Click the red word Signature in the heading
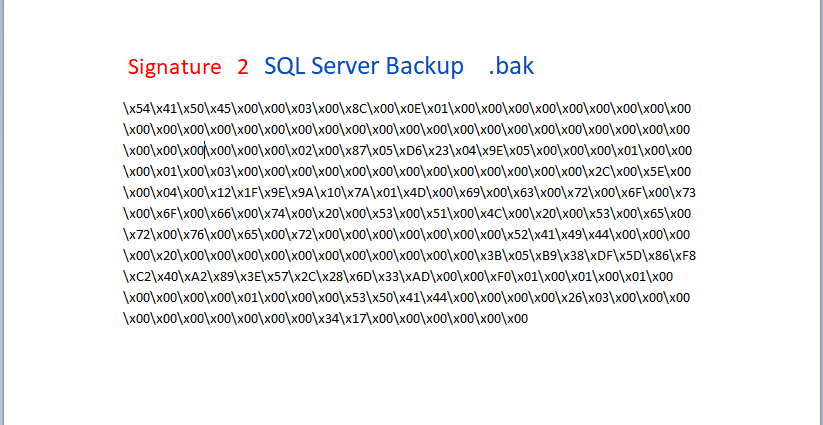Image resolution: width=823 pixels, height=425 pixels. pyautogui.click(x=174, y=67)
